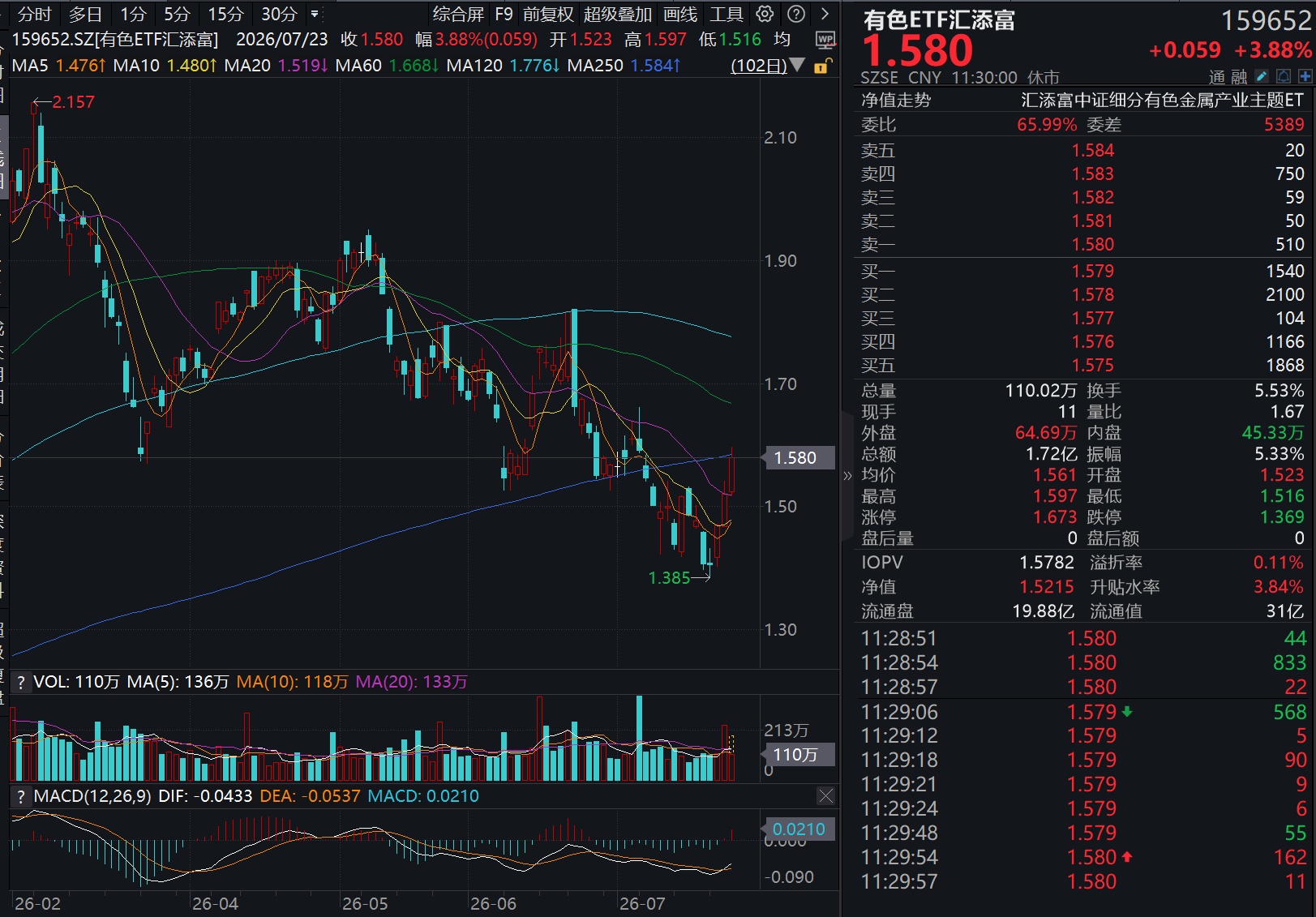Open the VOL indicator help question mark

20,682
